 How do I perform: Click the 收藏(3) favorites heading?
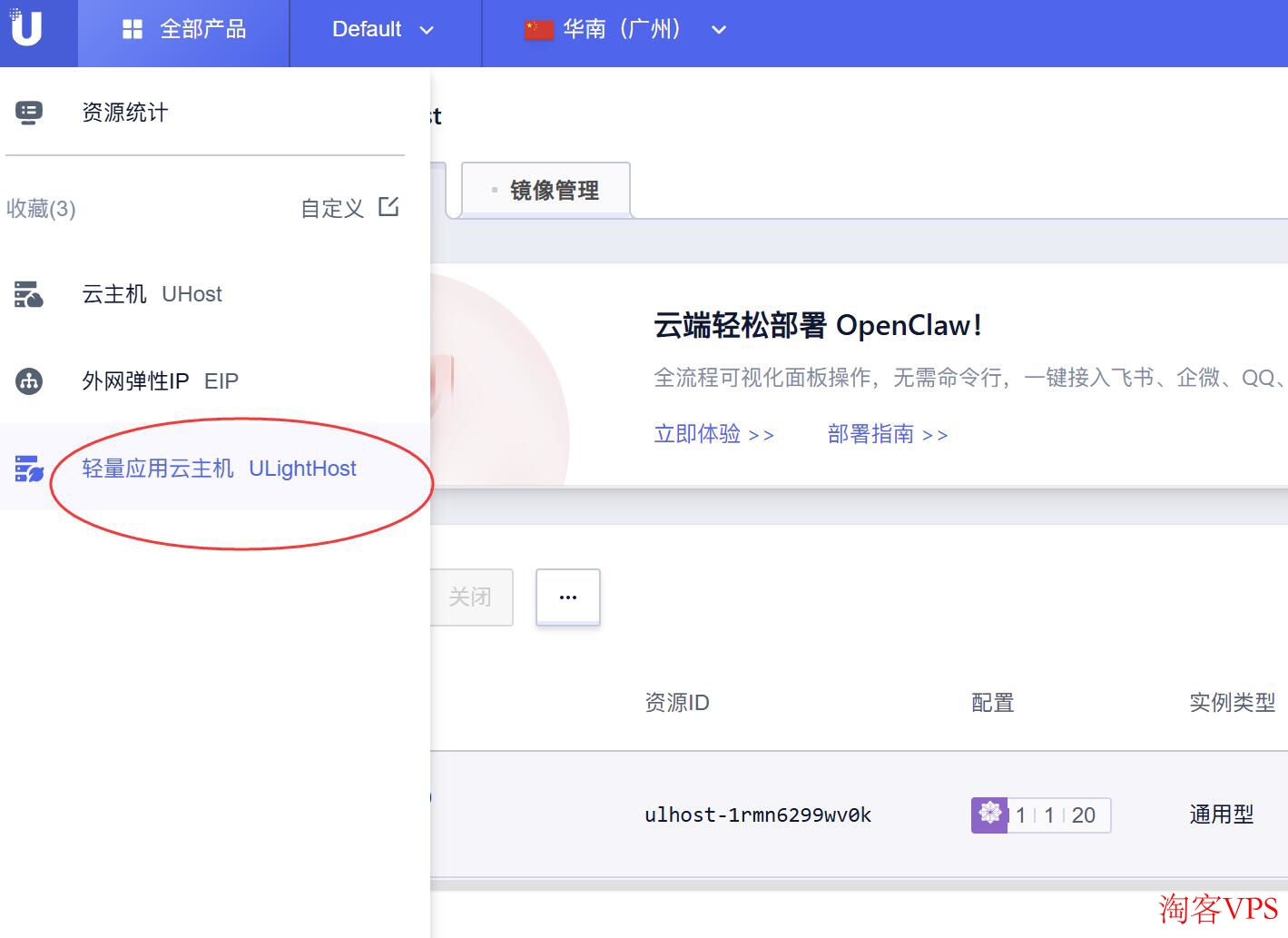[x=41, y=209]
